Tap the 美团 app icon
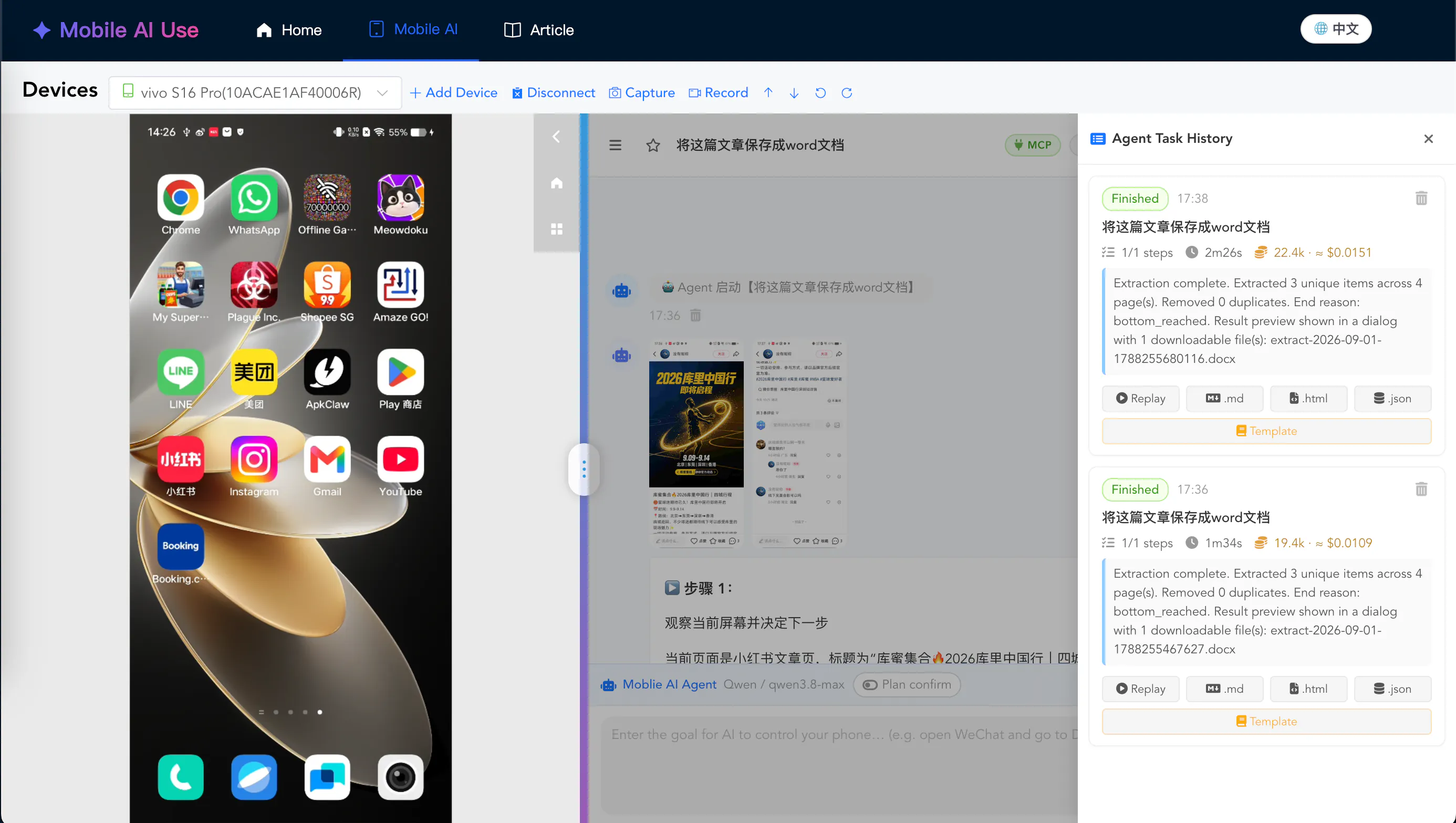This screenshot has width=1456, height=823. [254, 372]
